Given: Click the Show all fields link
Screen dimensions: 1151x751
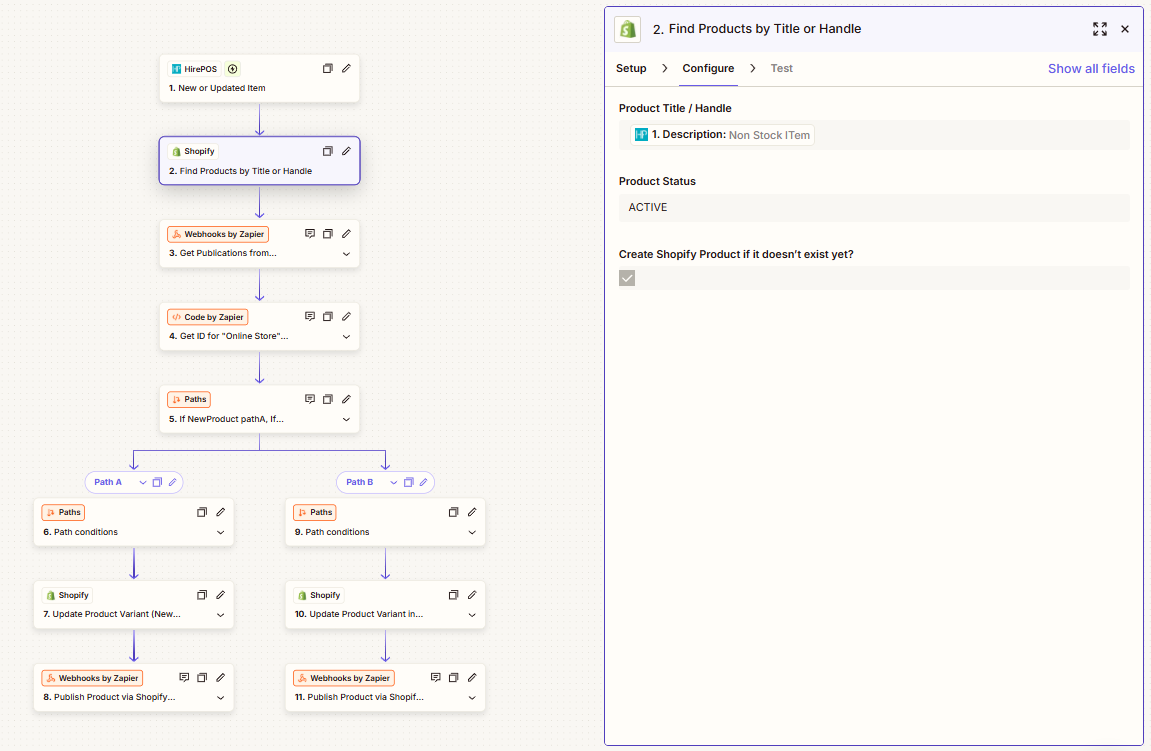Looking at the screenshot, I should click(x=1091, y=68).
